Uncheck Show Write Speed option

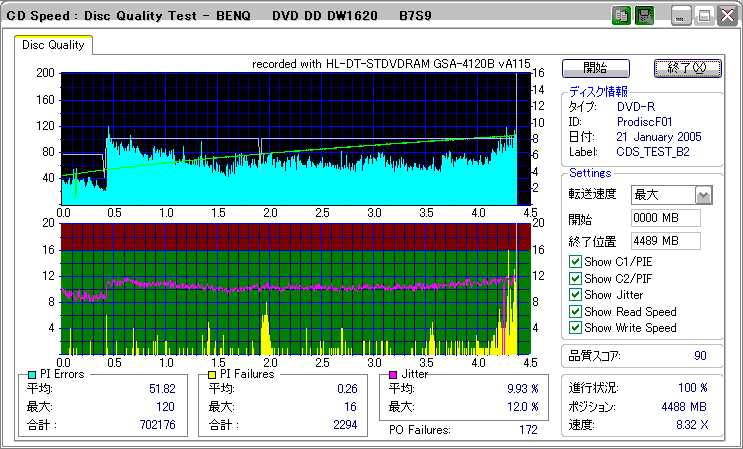[575, 327]
